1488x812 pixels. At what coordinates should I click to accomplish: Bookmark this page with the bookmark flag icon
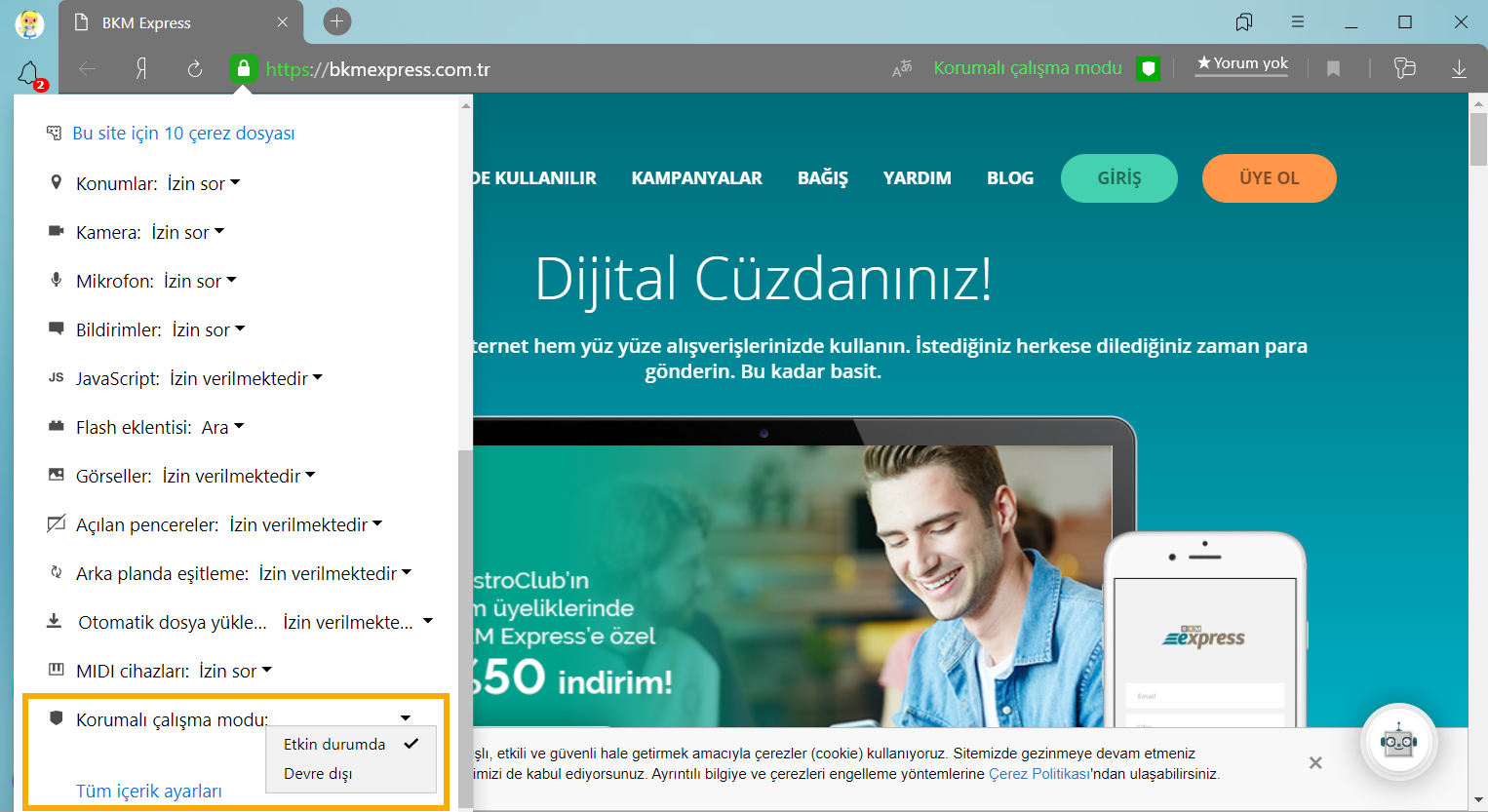click(x=1333, y=69)
